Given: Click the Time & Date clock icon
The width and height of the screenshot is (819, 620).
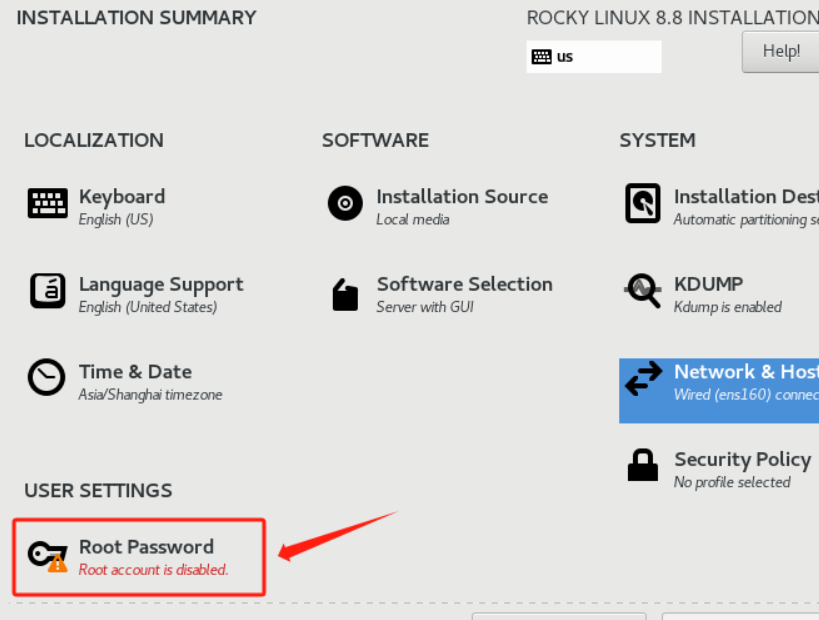Looking at the screenshot, I should point(46,378).
